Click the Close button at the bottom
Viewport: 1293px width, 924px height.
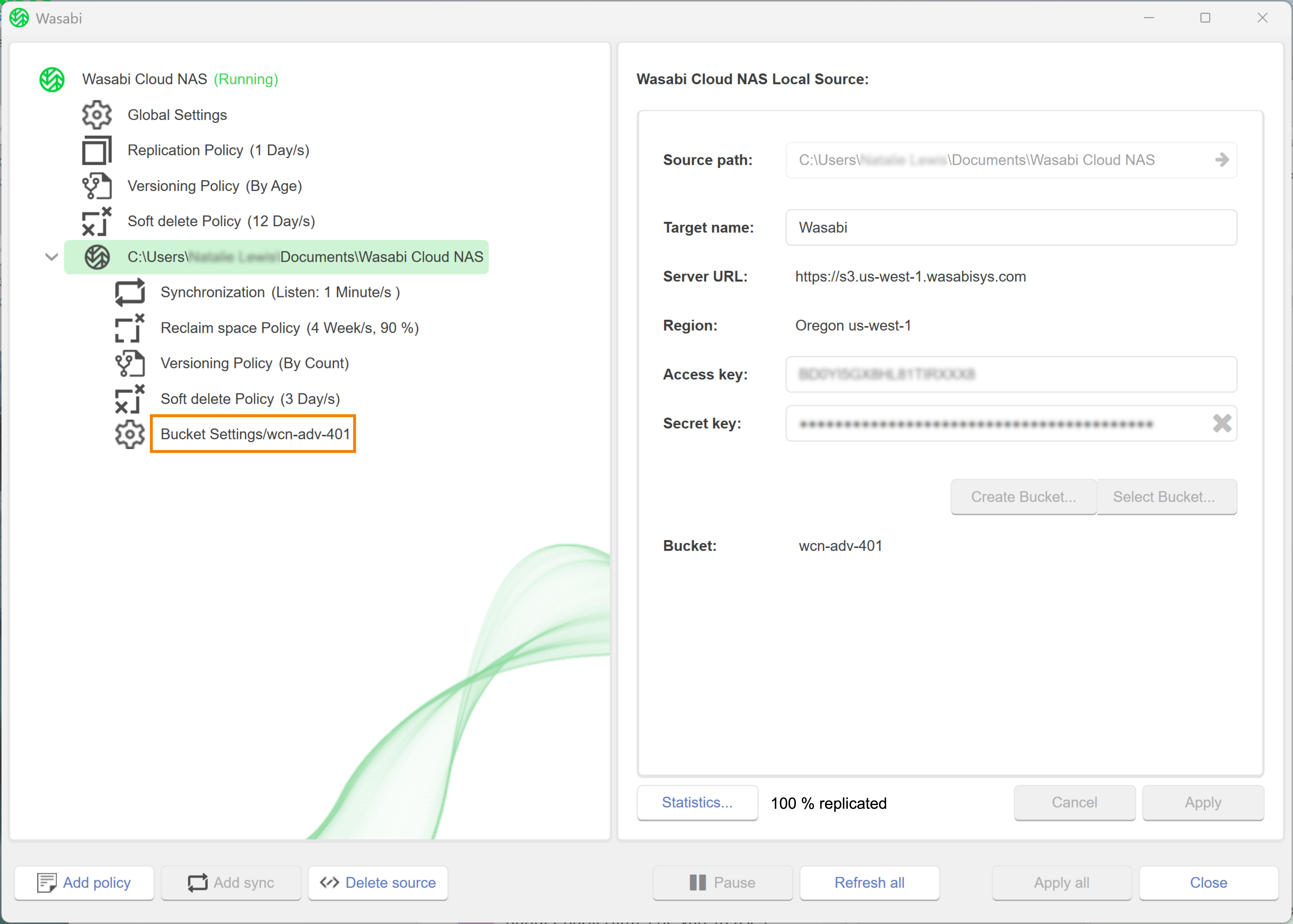tap(1209, 883)
